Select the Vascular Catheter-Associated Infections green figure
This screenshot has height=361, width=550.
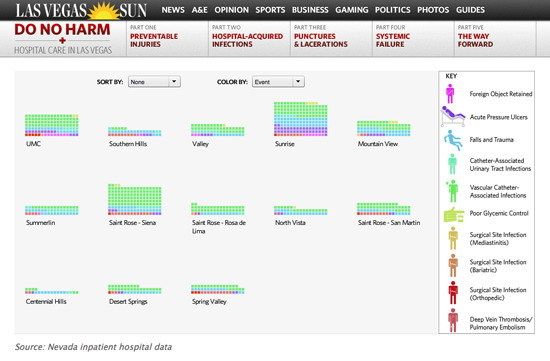point(452,191)
